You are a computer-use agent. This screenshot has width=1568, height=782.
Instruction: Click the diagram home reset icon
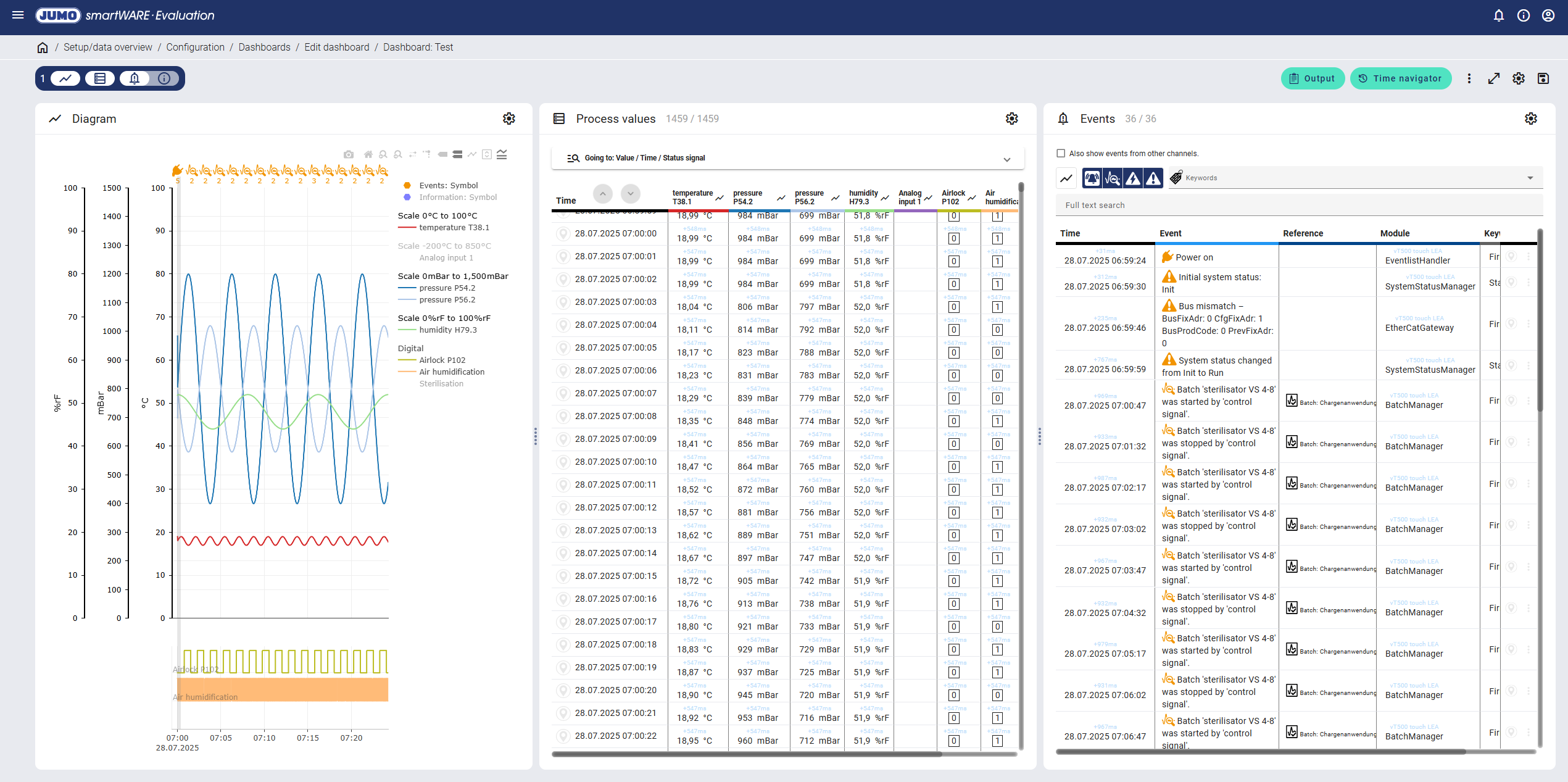[368, 154]
